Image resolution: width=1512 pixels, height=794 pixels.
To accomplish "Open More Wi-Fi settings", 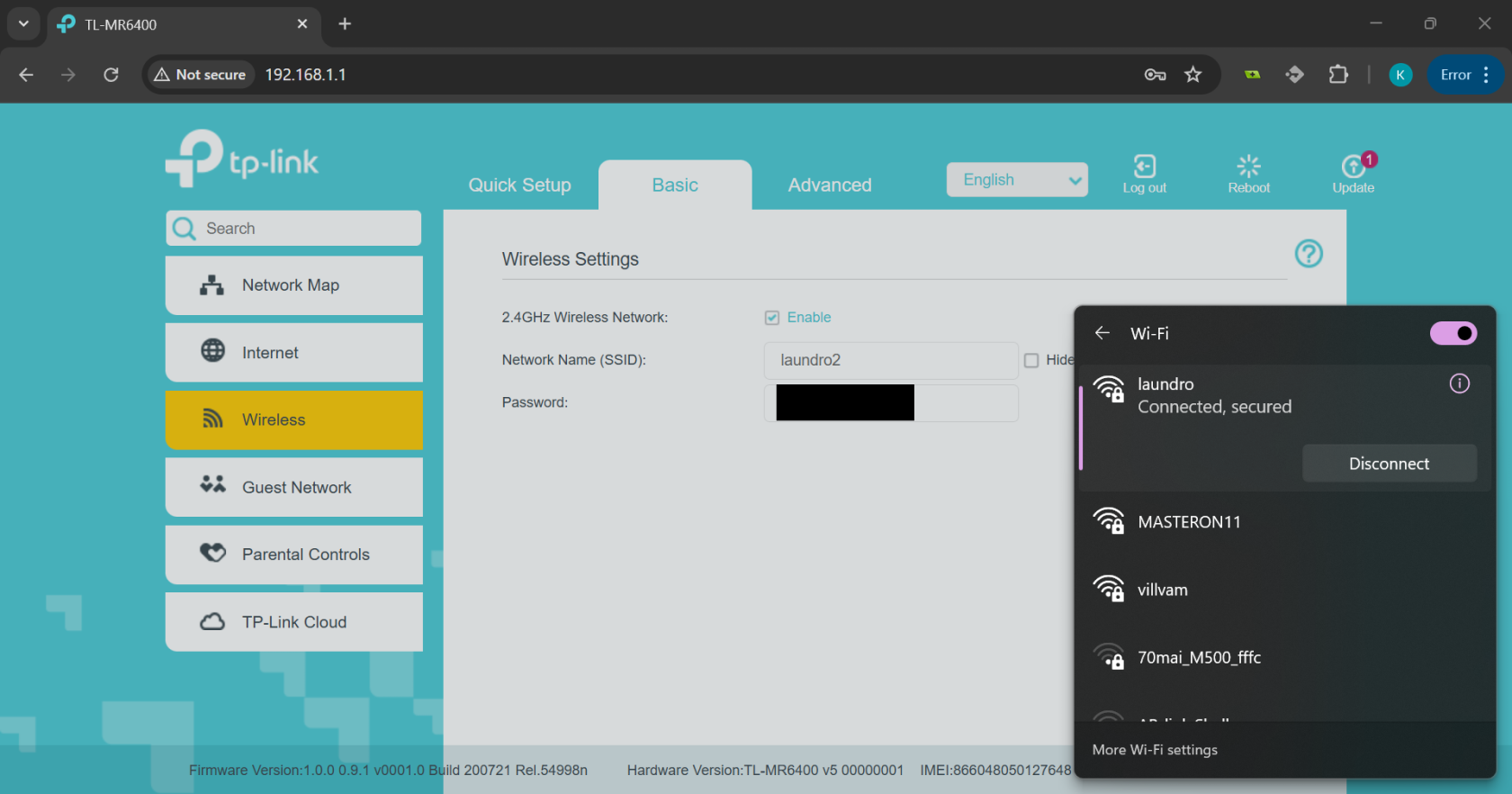I will 1155,750.
